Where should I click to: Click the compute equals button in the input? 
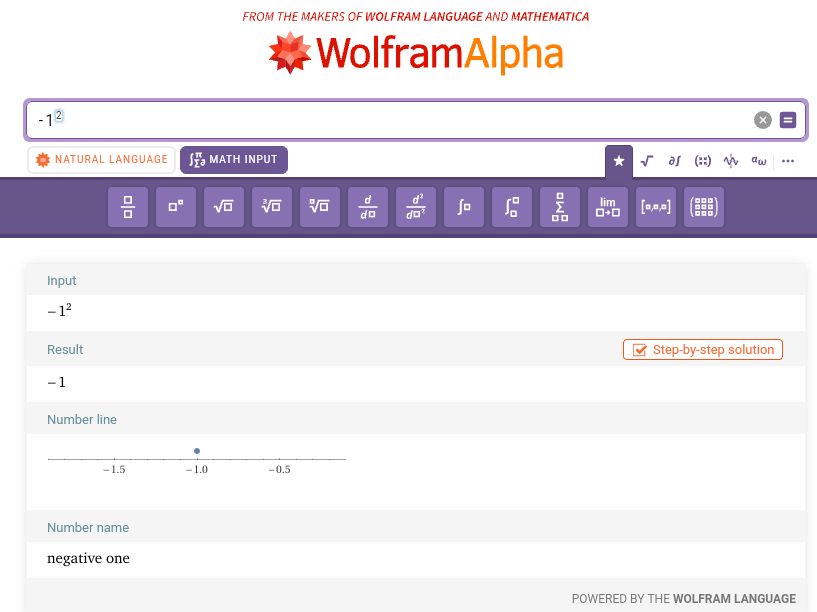[x=787, y=120]
